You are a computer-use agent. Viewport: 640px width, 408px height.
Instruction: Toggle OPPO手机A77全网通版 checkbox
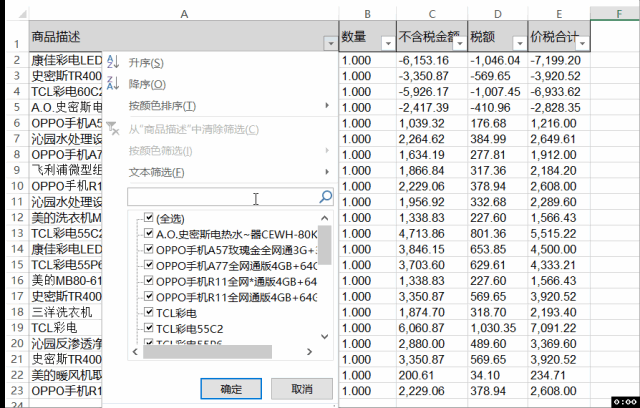[x=149, y=265]
